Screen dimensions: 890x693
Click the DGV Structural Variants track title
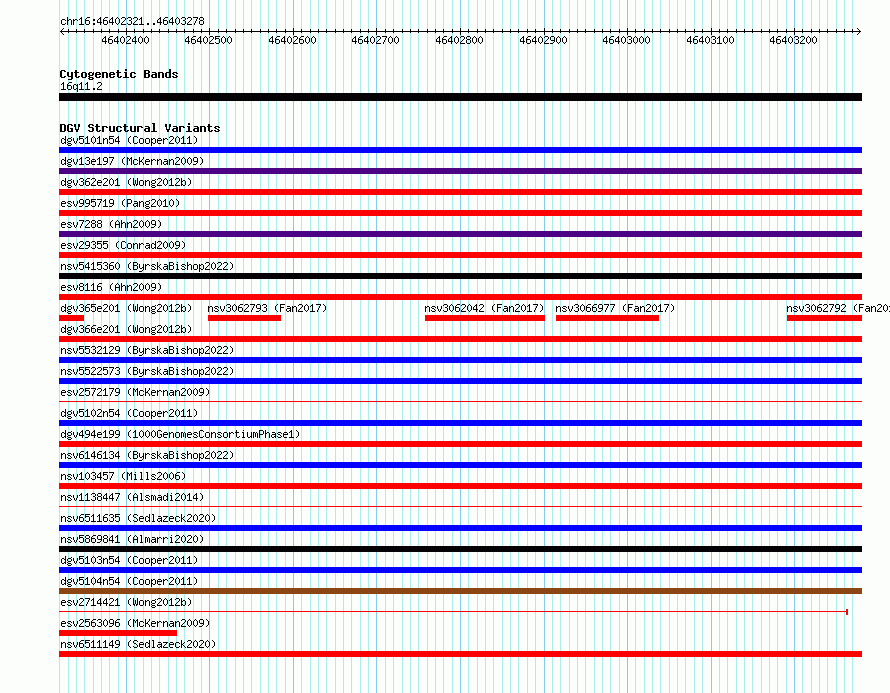[140, 128]
